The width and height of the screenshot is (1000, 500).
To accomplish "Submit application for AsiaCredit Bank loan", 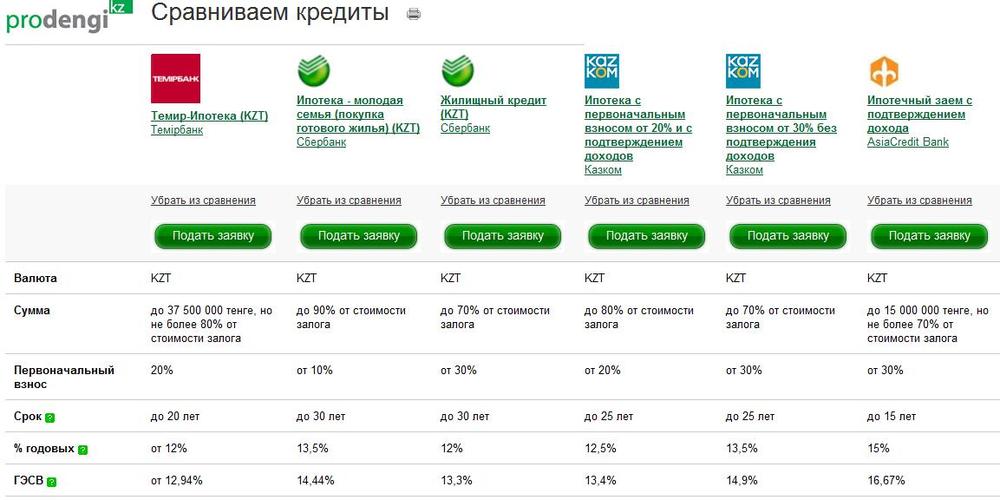I will coord(929,236).
